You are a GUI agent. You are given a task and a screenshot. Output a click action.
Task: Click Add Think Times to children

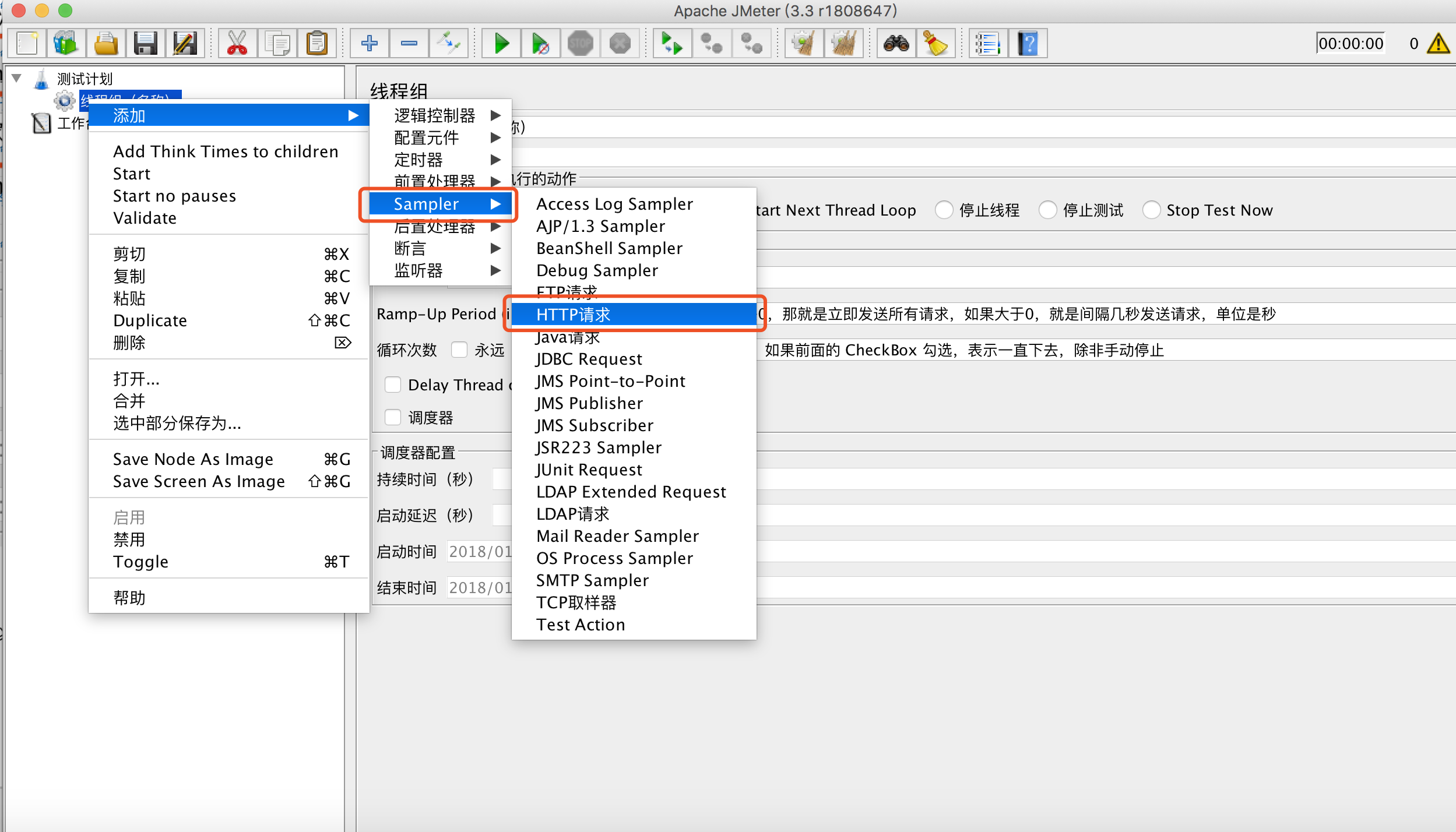[x=225, y=151]
